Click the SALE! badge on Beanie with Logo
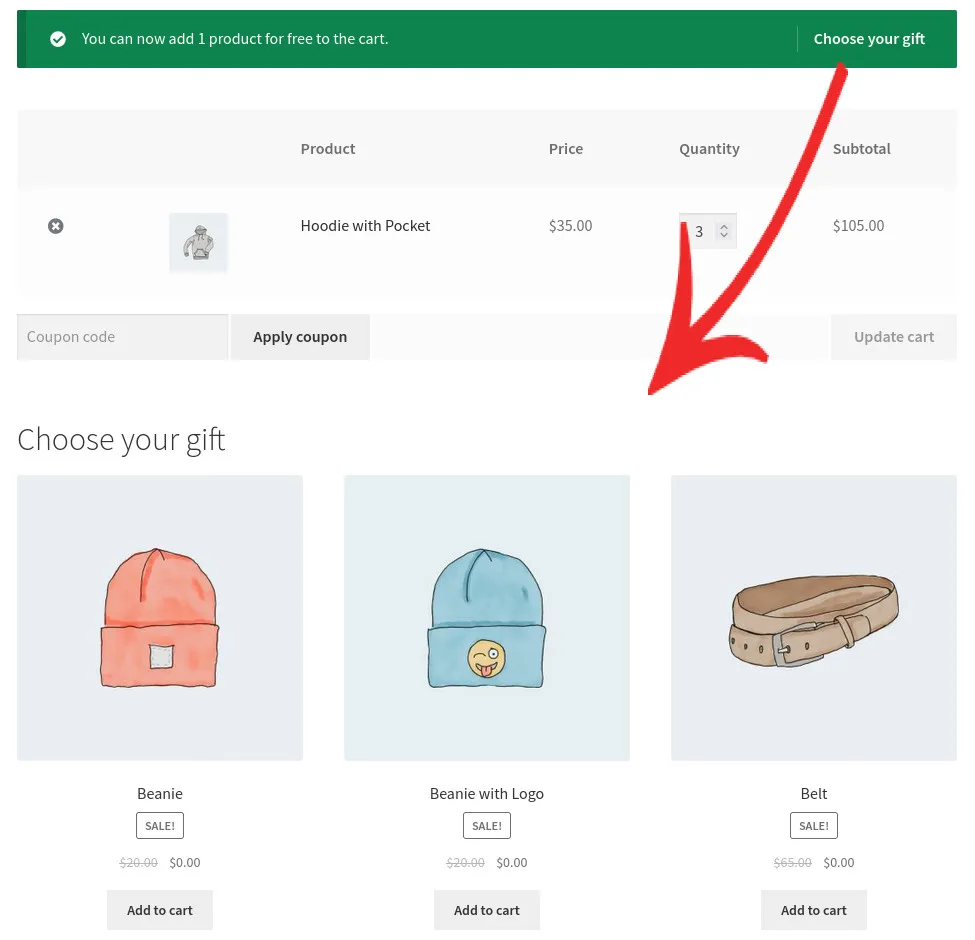 487,825
